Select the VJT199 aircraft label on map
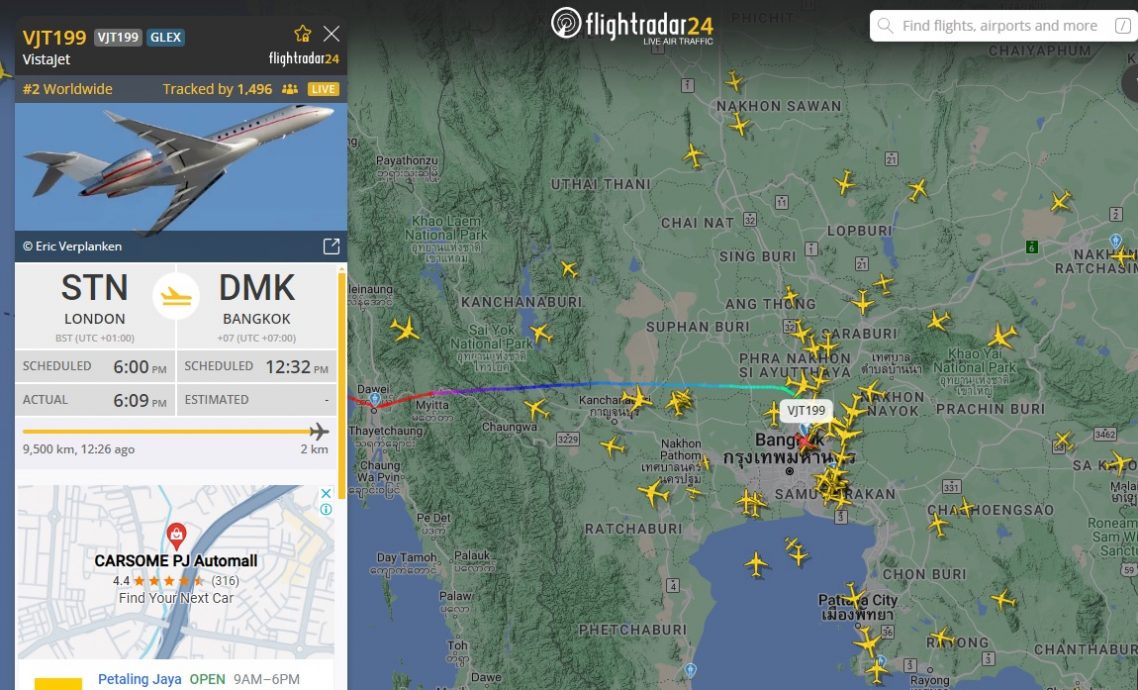1138x690 pixels. pos(806,411)
